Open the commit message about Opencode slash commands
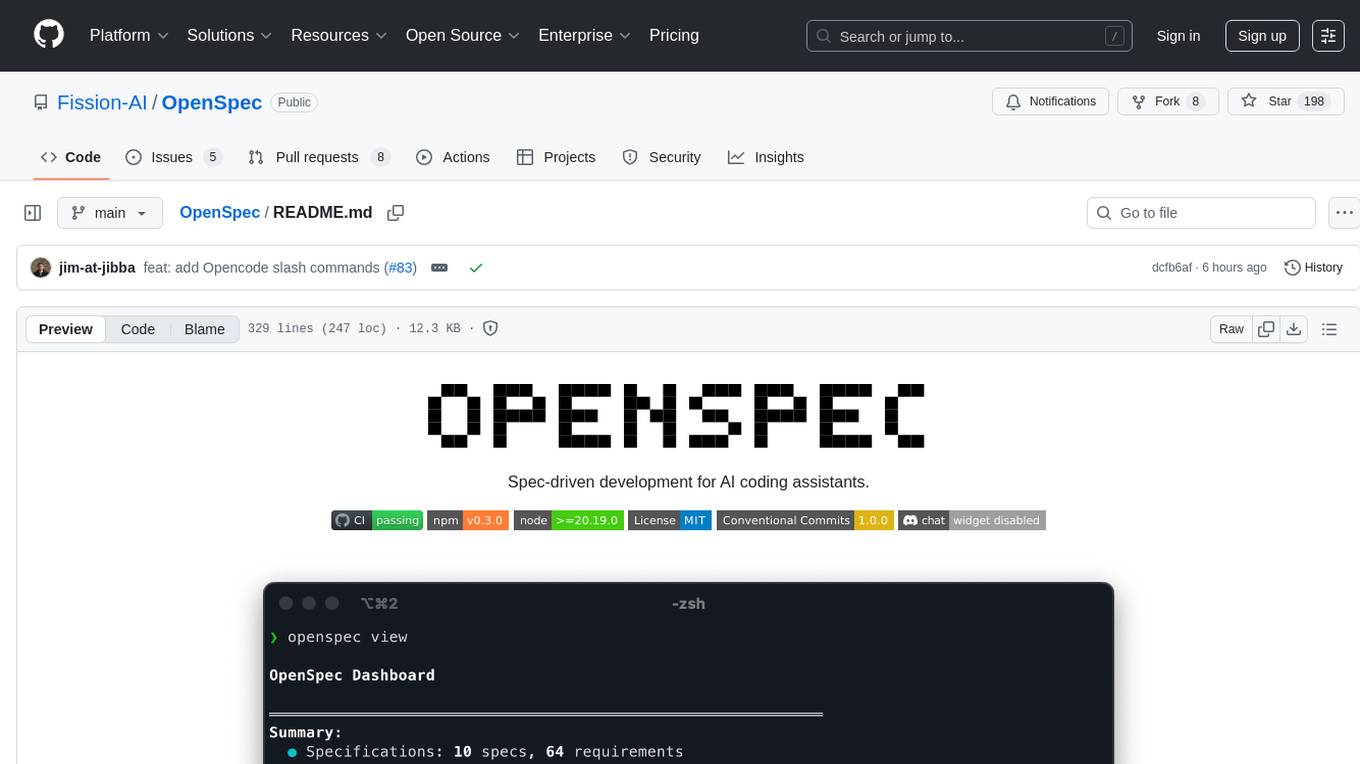This screenshot has height=764, width=1360. point(261,268)
